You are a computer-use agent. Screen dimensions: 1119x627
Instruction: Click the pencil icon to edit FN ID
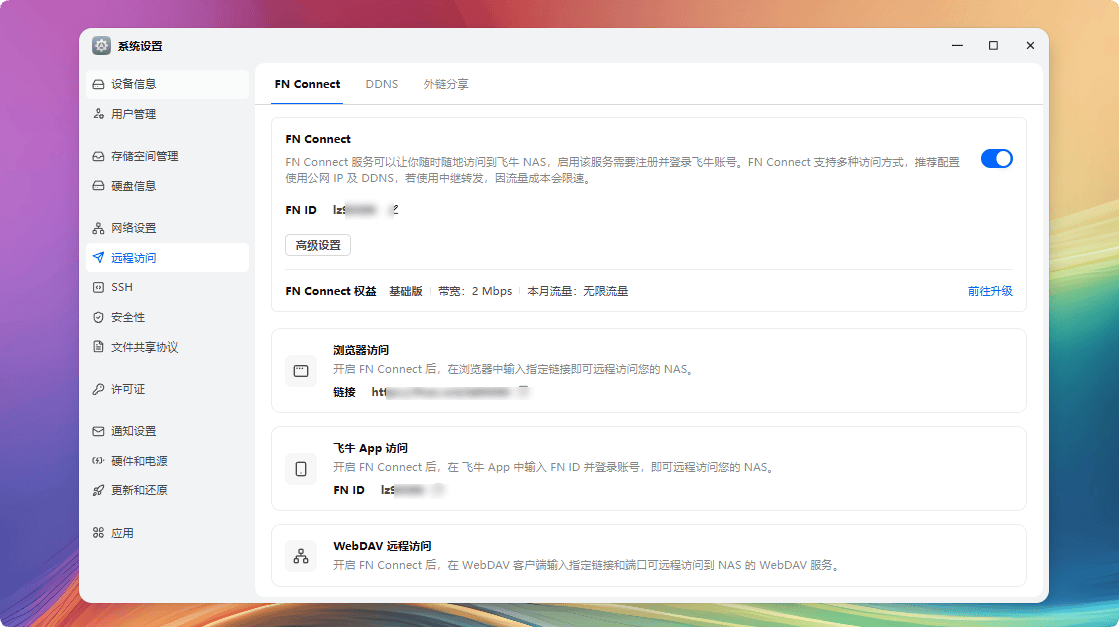[x=396, y=208]
